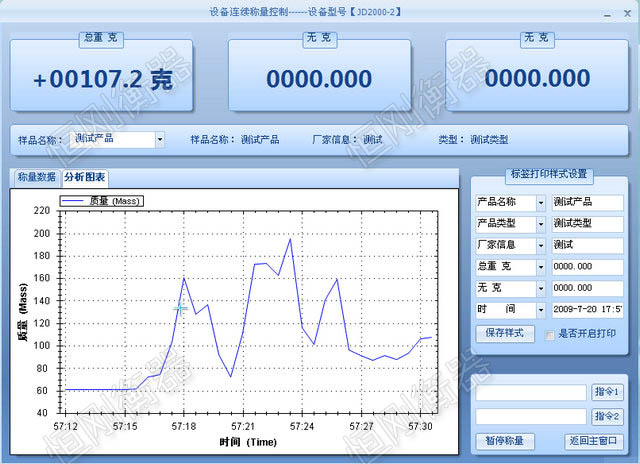Click the 指令2 button
640x464 pixels.
point(607,417)
